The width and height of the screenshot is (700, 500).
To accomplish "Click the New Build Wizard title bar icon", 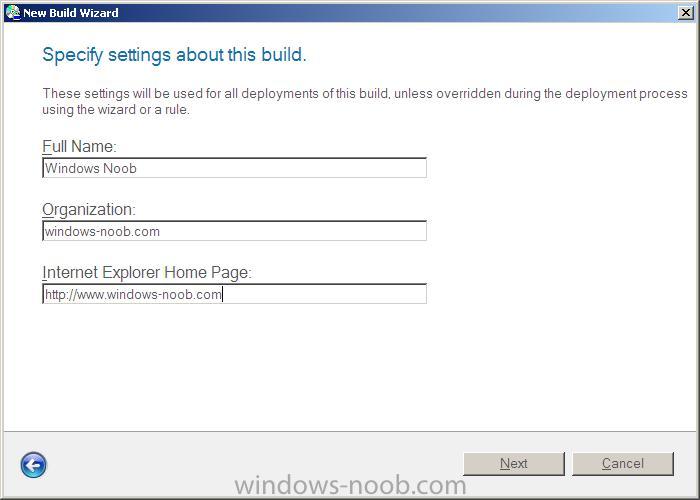I will click(x=13, y=12).
